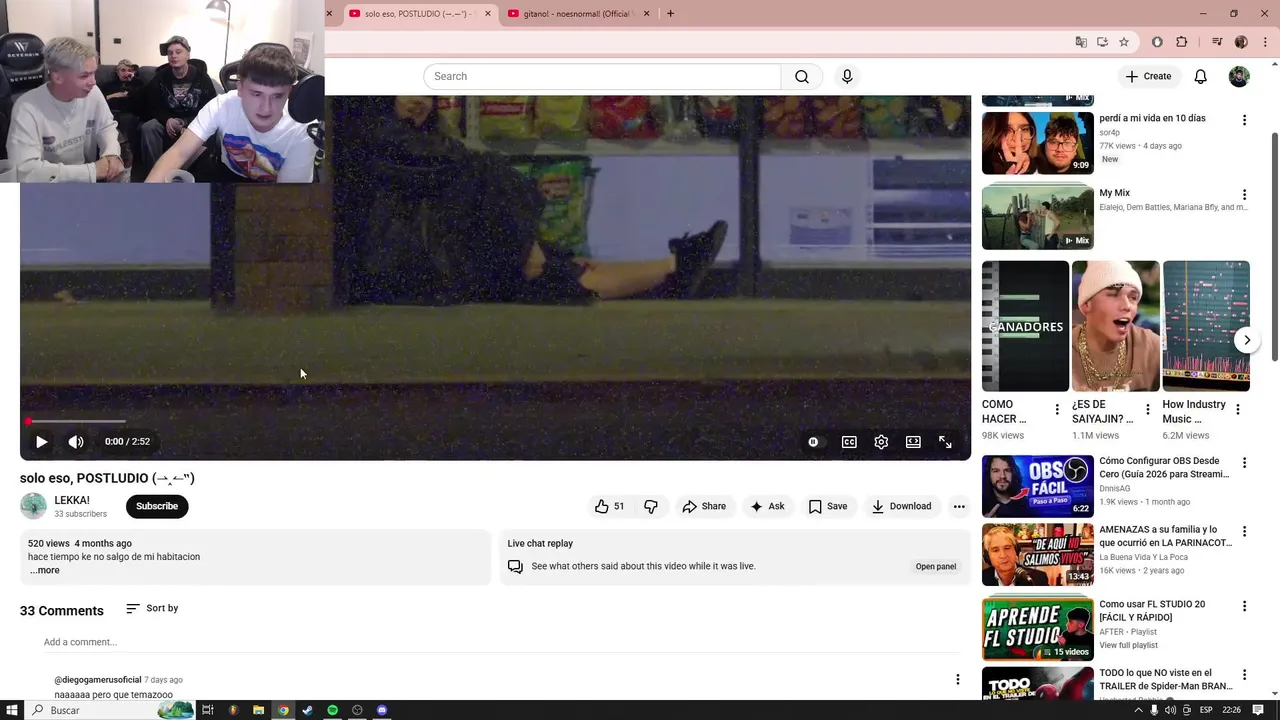Click the Ask button
This screenshot has height=720, width=1280.
click(767, 506)
